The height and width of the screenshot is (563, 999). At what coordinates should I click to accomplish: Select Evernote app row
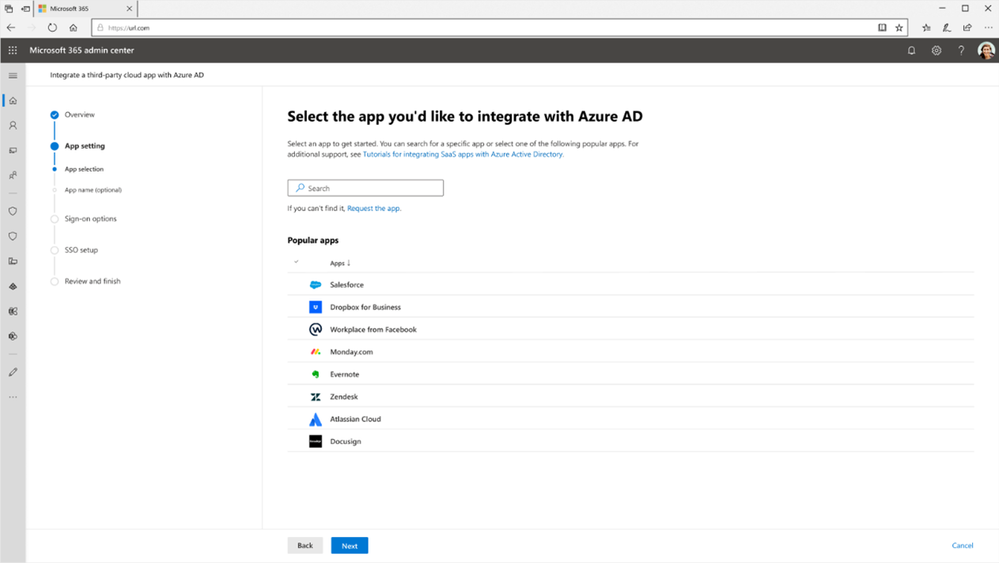coord(631,374)
